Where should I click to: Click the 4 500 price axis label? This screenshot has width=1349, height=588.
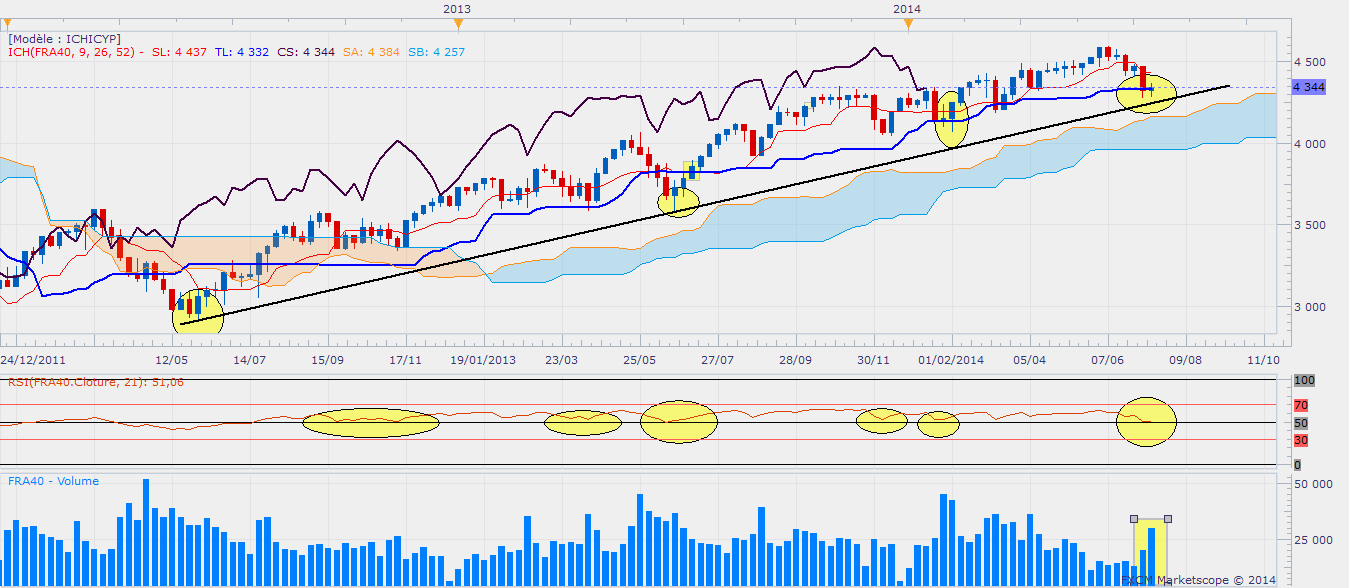pos(1309,62)
